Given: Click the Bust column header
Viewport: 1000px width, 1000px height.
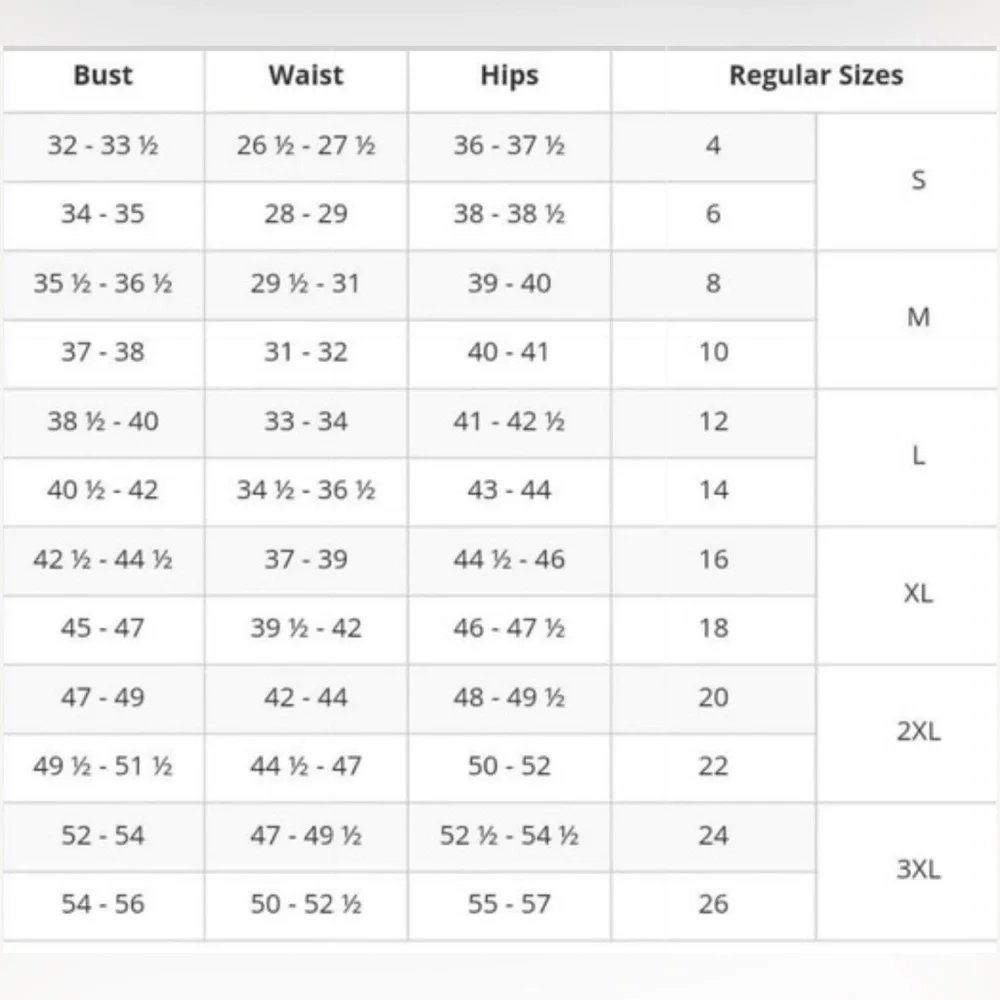Looking at the screenshot, I should 103,76.
